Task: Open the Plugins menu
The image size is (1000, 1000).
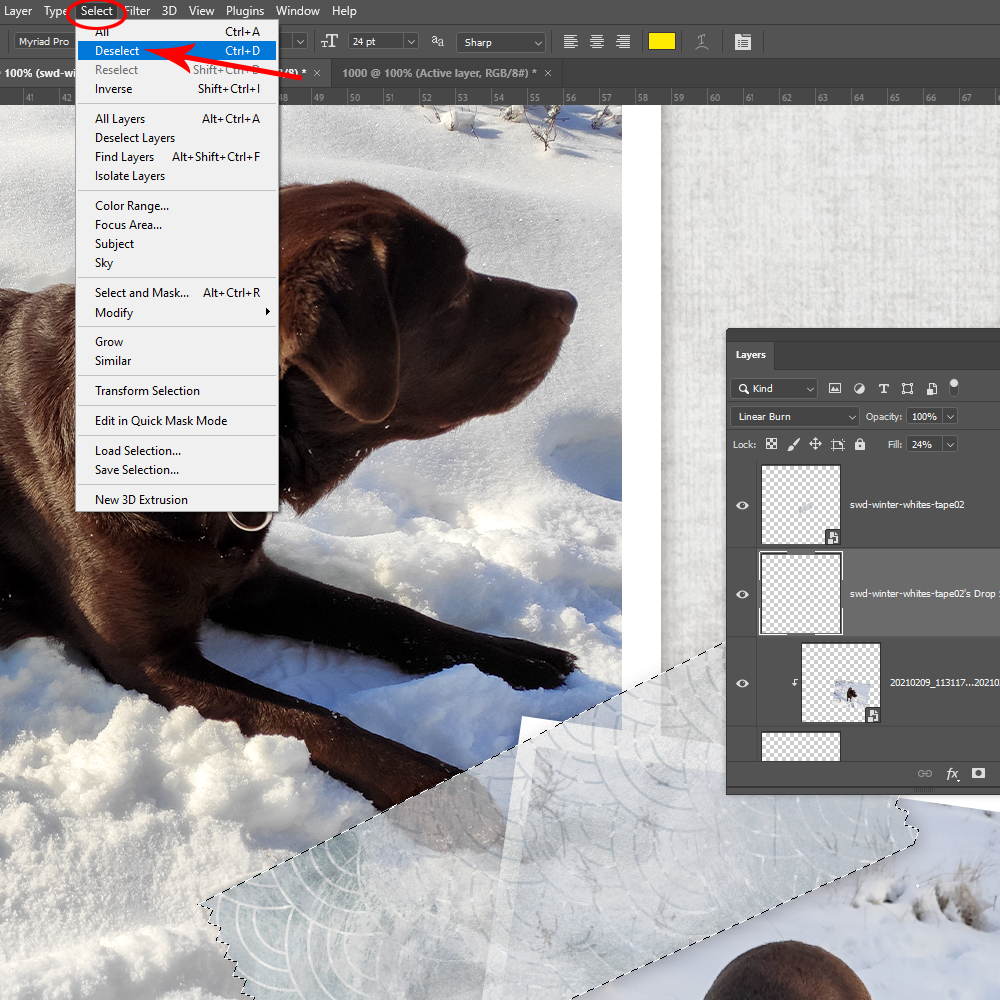Action: (x=245, y=11)
